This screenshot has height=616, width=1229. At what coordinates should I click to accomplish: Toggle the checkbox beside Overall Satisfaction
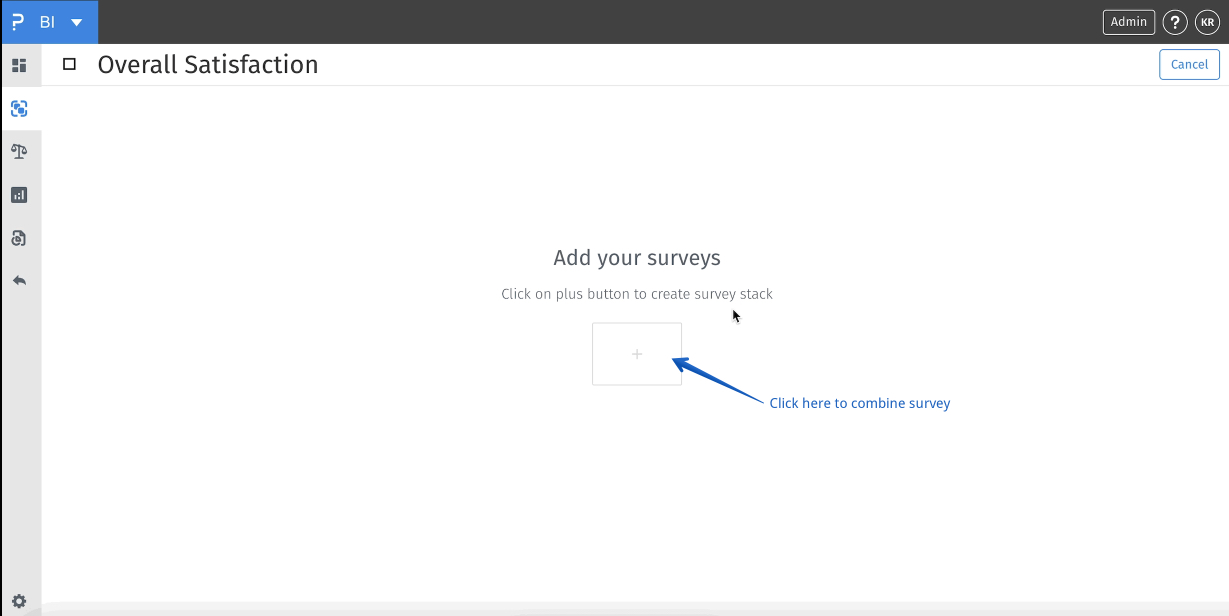[68, 63]
